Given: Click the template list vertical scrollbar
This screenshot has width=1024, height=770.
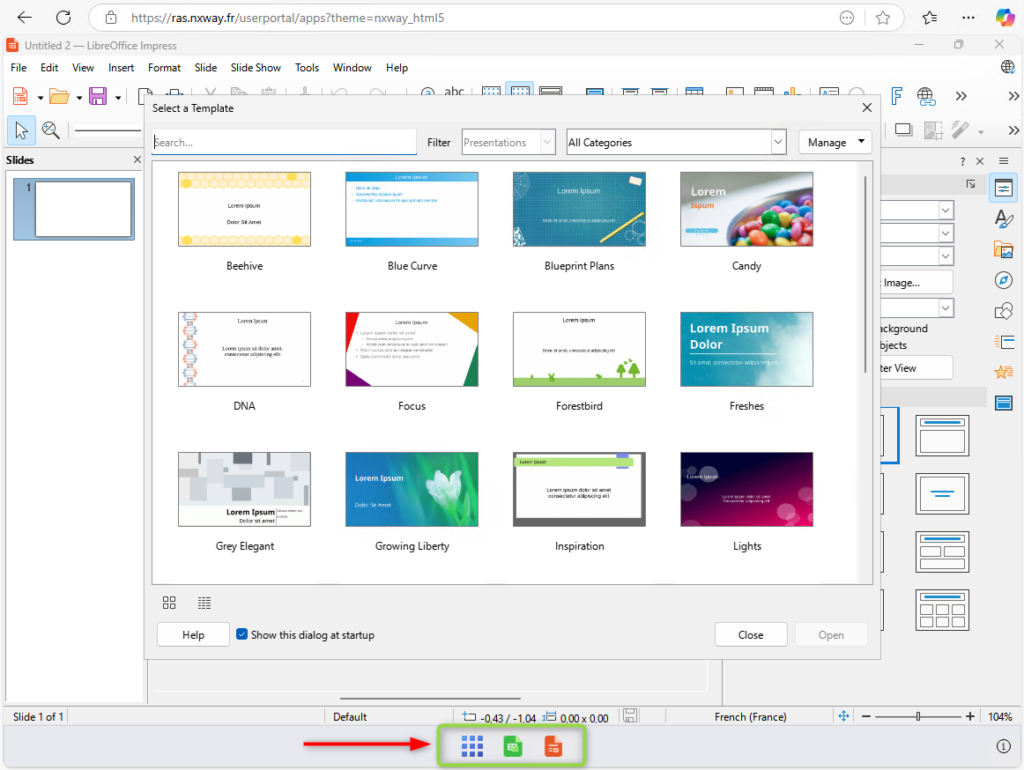Looking at the screenshot, I should click(865, 274).
